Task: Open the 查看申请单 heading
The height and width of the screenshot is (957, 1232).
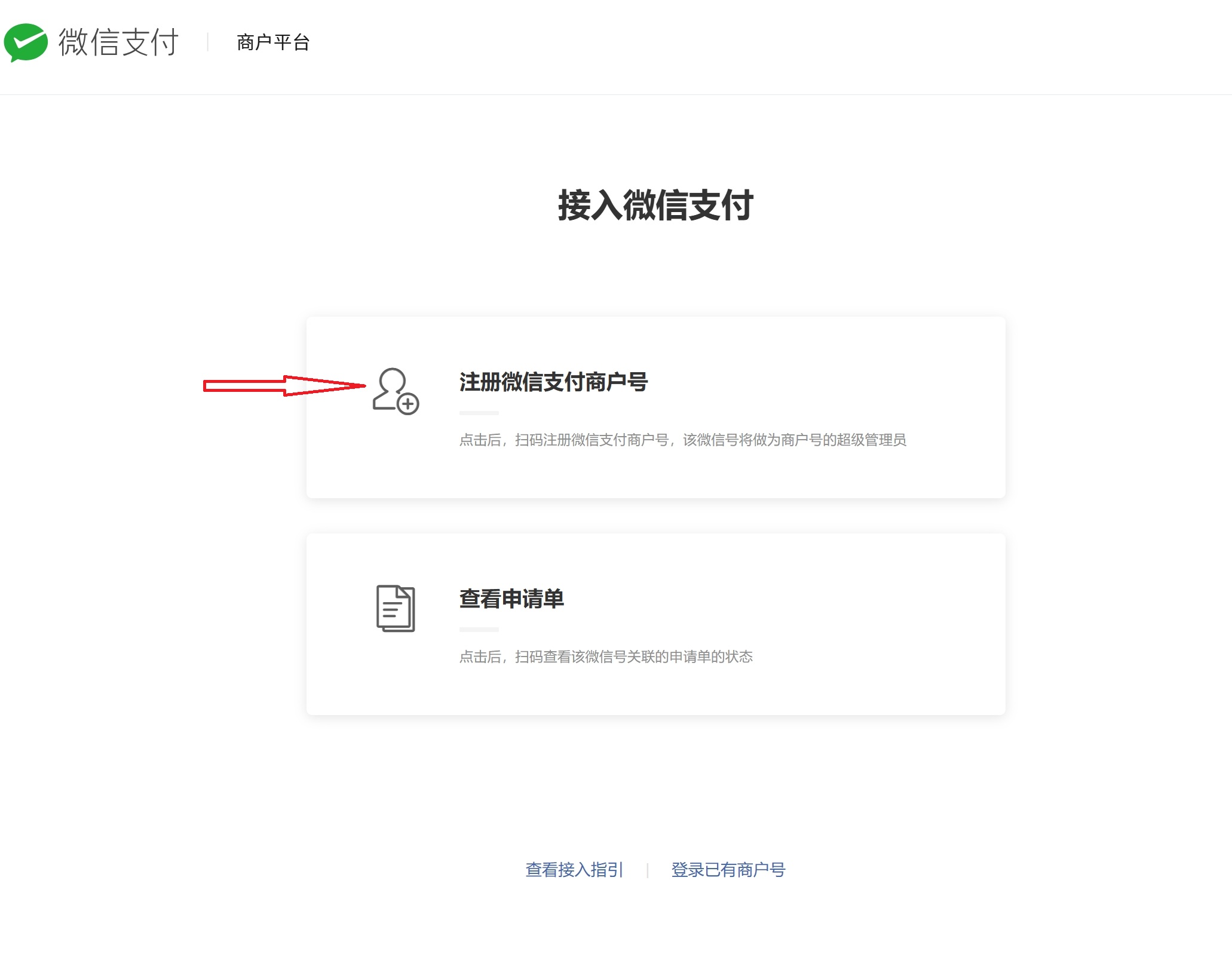Action: pos(511,599)
